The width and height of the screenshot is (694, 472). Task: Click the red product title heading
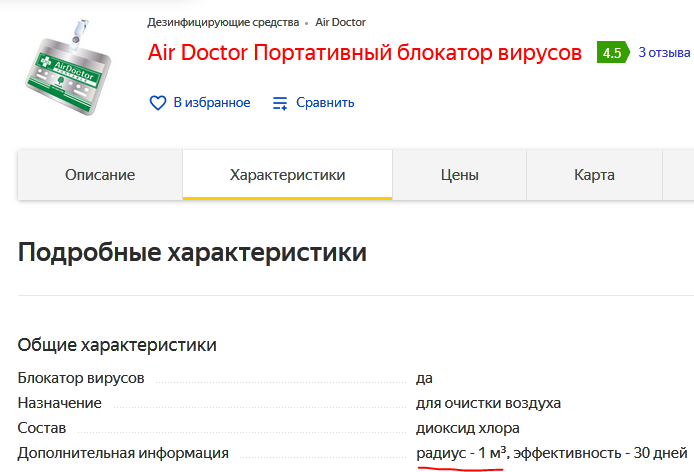364,53
